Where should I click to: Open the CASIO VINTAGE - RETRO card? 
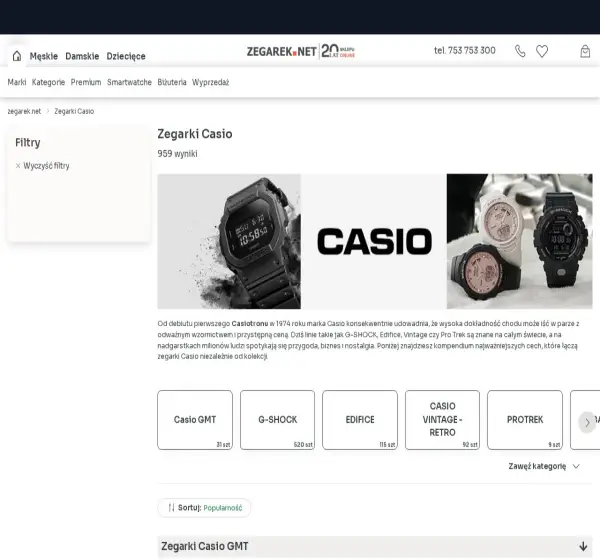pos(442,420)
